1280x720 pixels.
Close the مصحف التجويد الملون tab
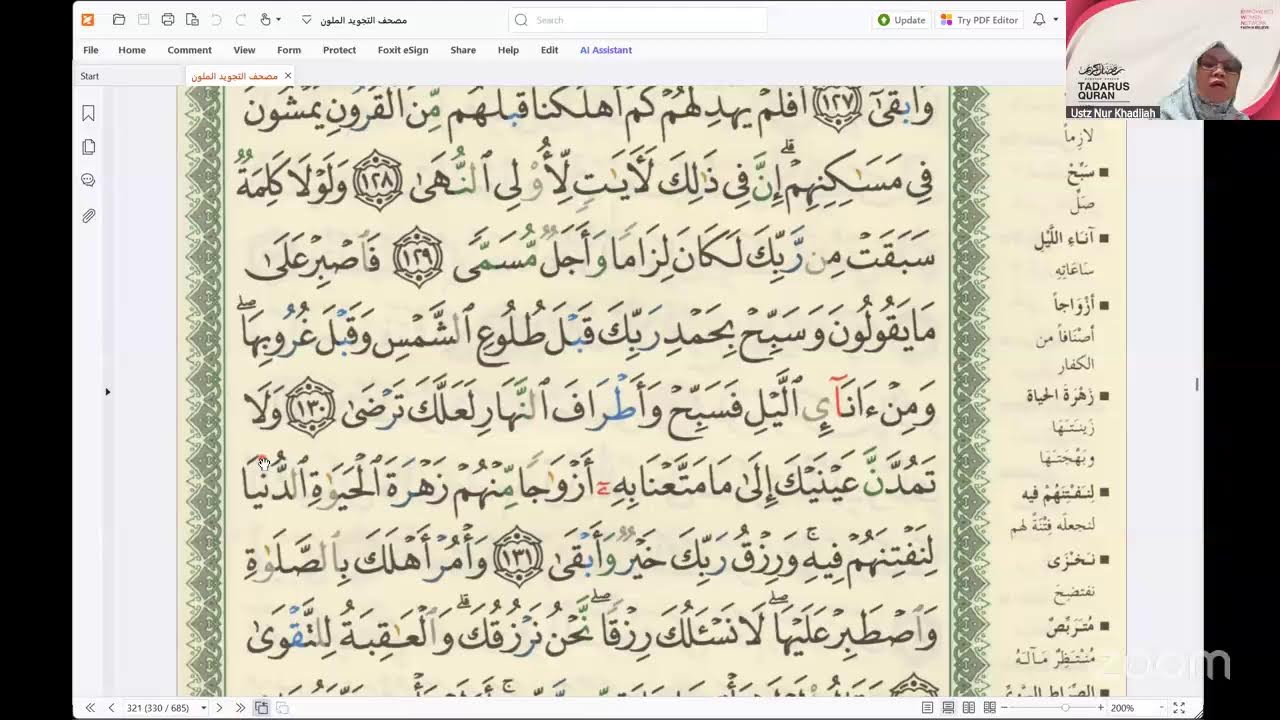(x=288, y=76)
